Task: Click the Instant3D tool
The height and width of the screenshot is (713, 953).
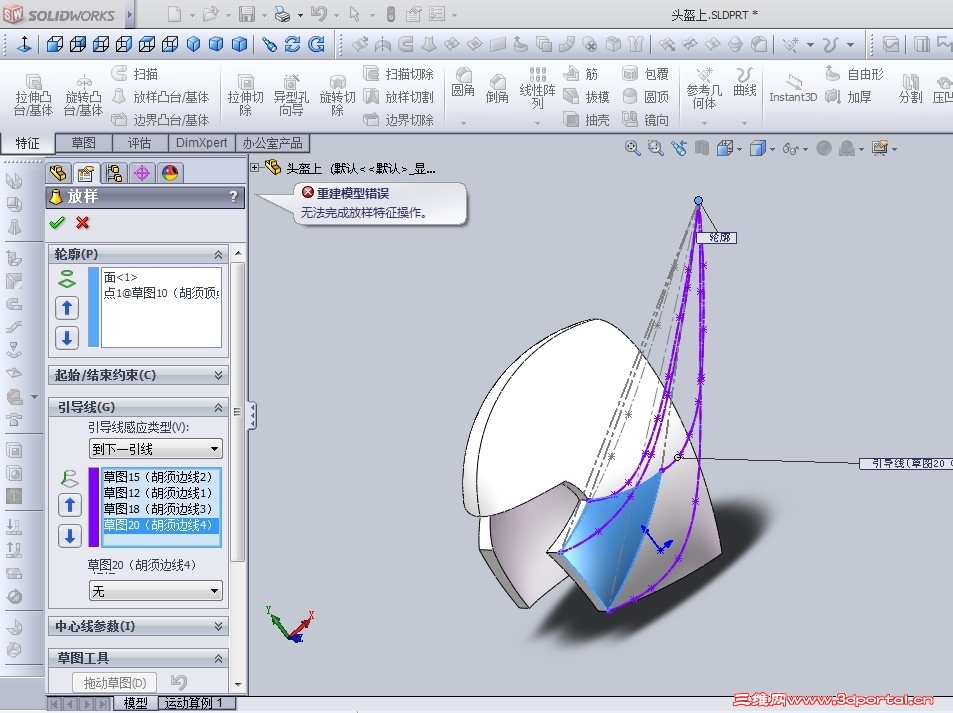Action: (793, 89)
